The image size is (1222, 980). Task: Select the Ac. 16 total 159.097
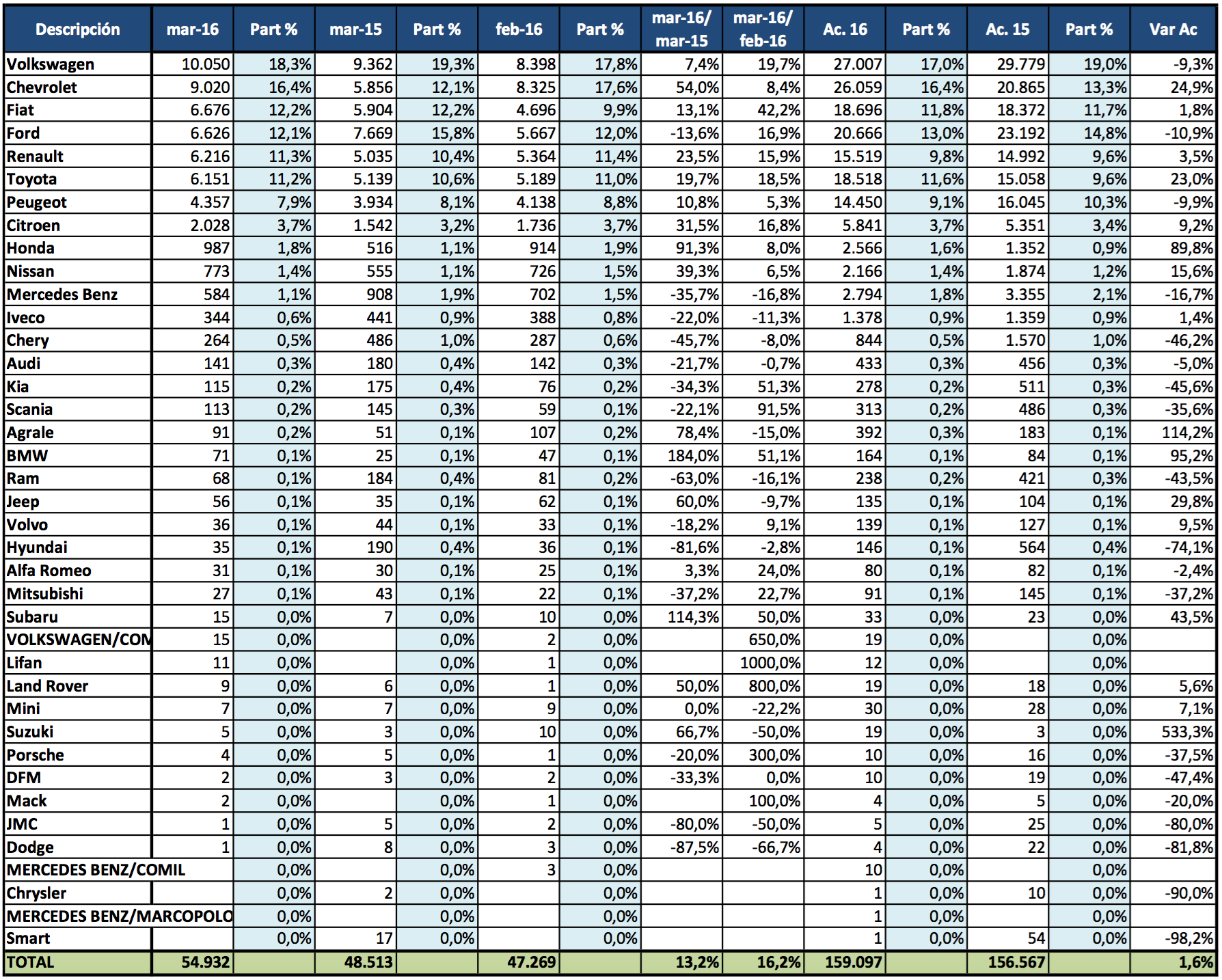pos(853,962)
